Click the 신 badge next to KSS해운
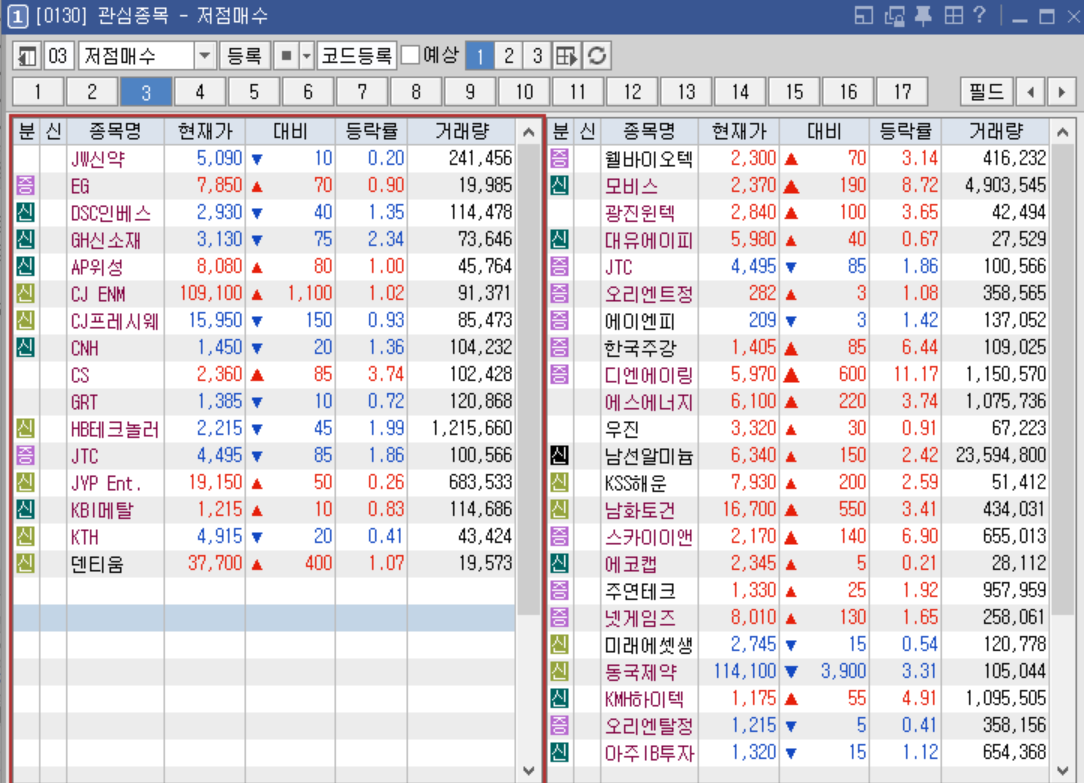This screenshot has height=783, width=1084. point(559,482)
